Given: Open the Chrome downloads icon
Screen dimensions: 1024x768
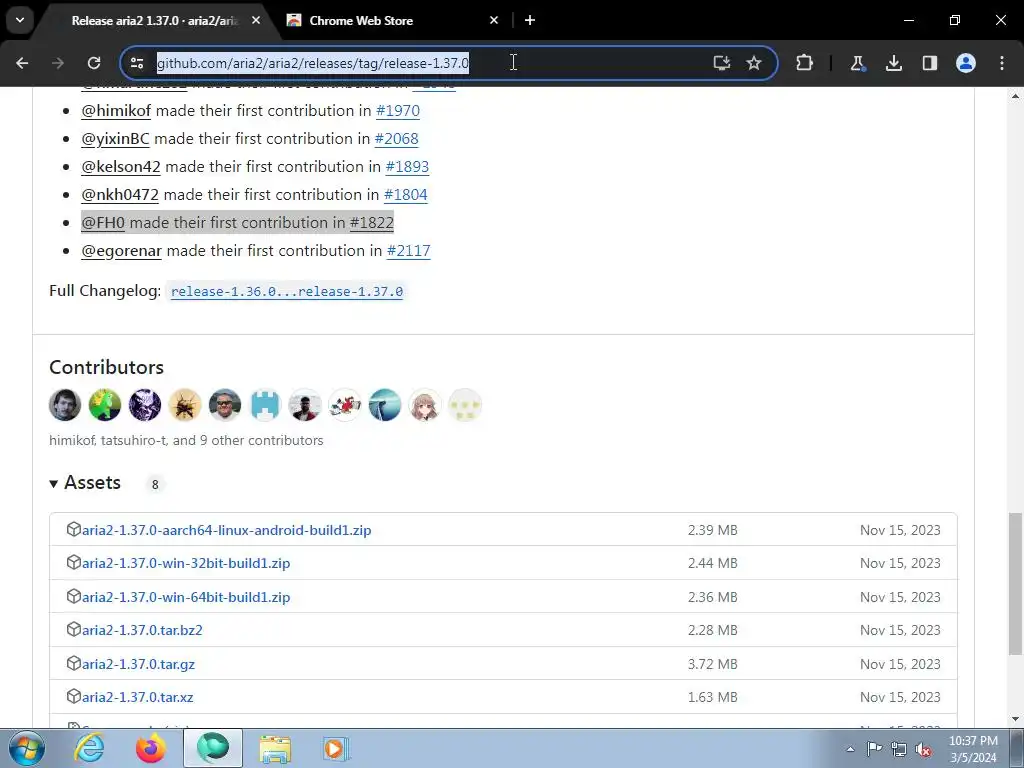Looking at the screenshot, I should (893, 63).
